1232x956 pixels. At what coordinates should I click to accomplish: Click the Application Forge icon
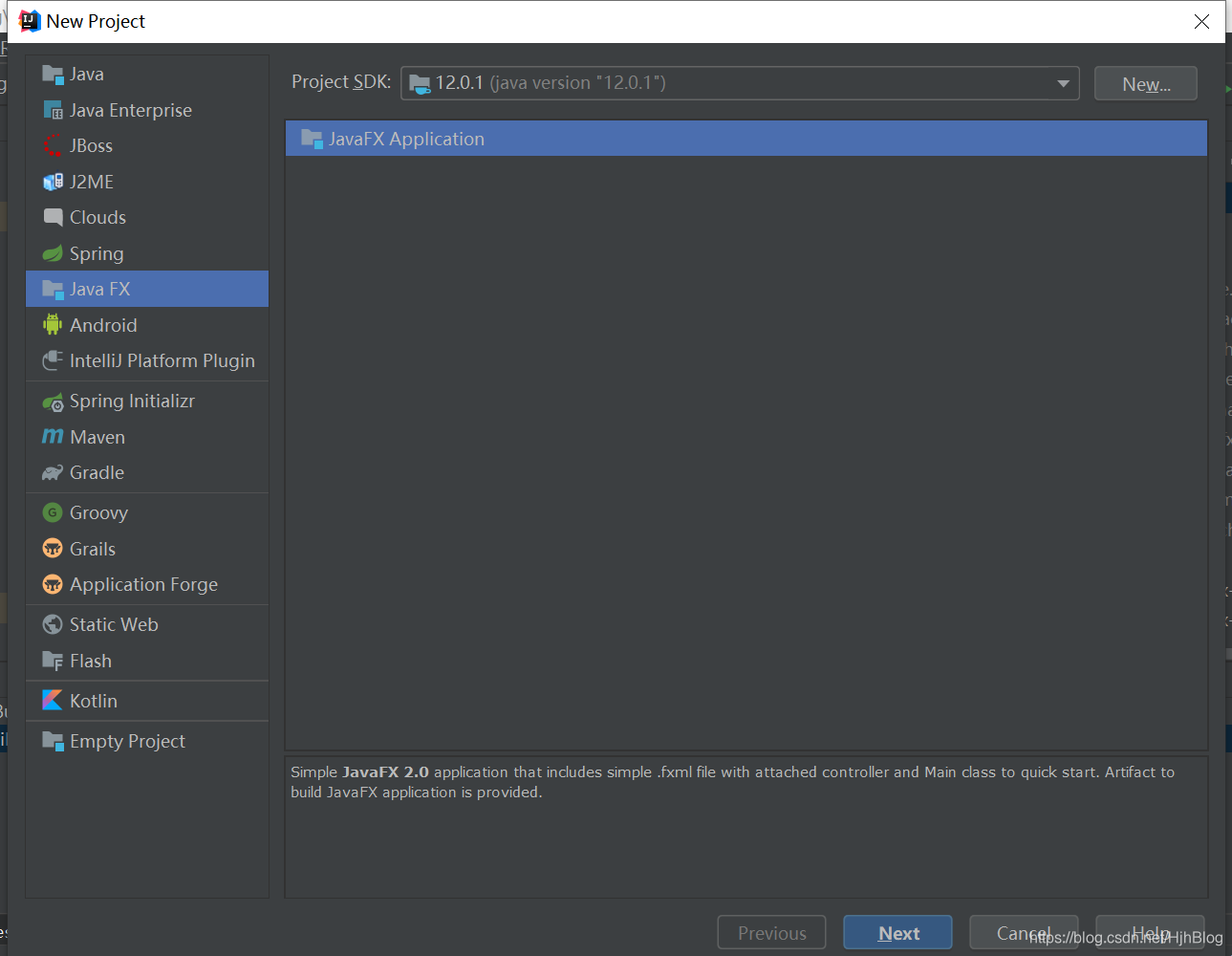pos(53,584)
